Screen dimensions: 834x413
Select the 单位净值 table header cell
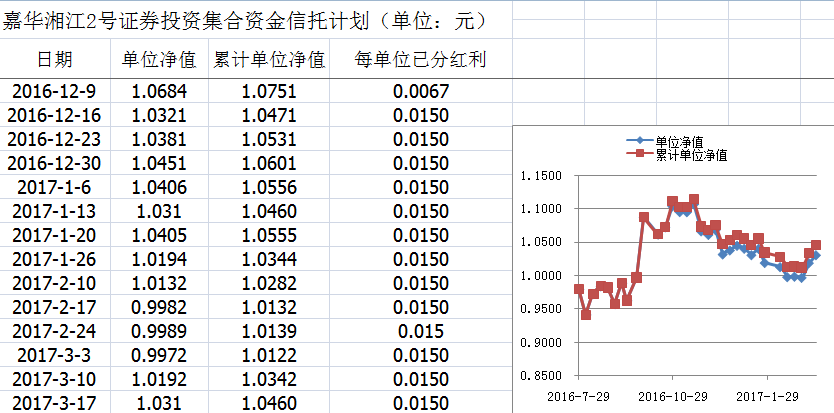point(158,60)
